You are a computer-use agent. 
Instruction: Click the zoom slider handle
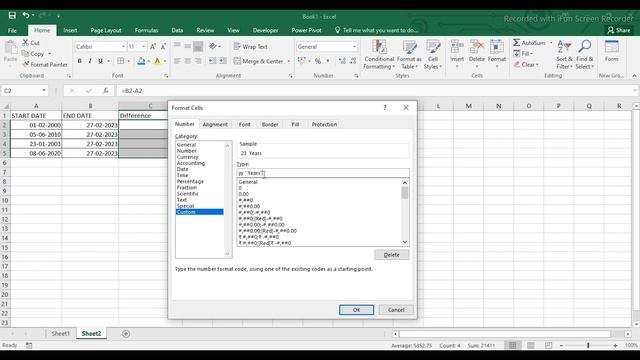pos(588,345)
